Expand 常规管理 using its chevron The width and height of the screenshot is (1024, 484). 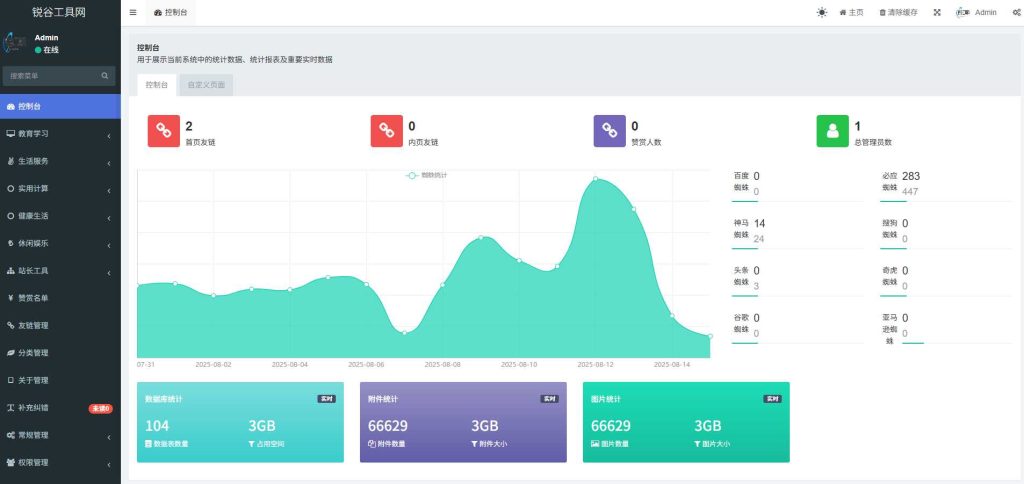tap(108, 437)
